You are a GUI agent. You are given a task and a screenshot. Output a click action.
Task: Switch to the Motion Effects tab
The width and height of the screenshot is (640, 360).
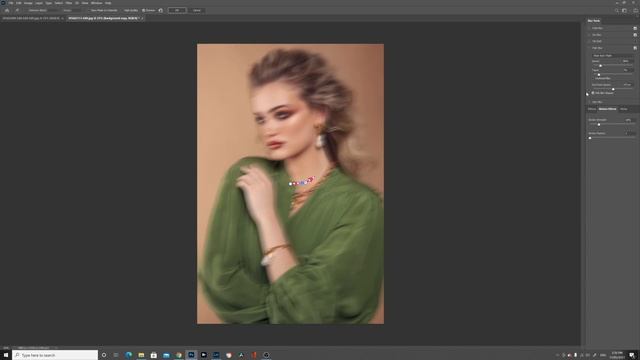tap(607, 109)
